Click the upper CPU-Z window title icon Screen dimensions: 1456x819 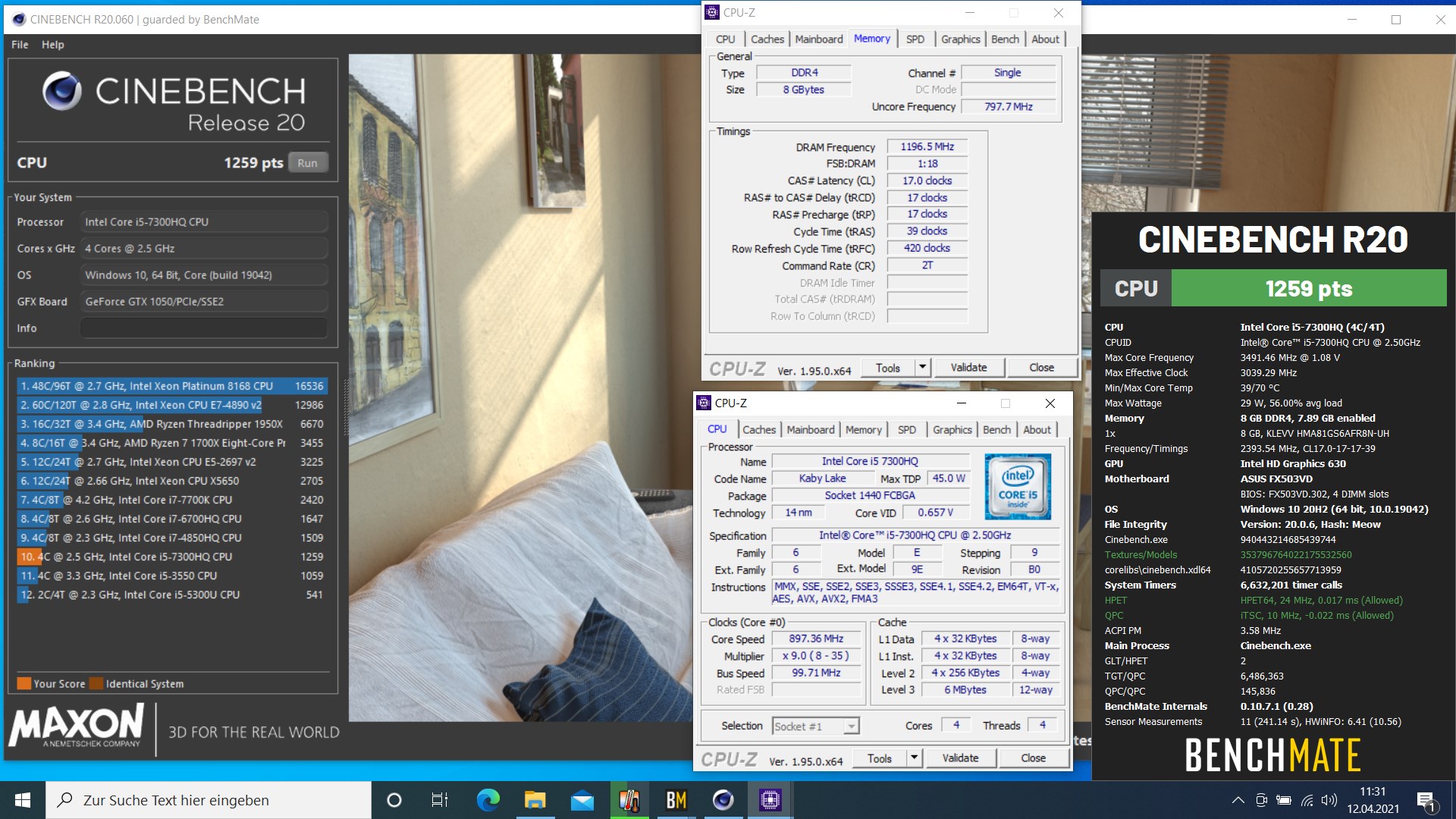pos(712,12)
